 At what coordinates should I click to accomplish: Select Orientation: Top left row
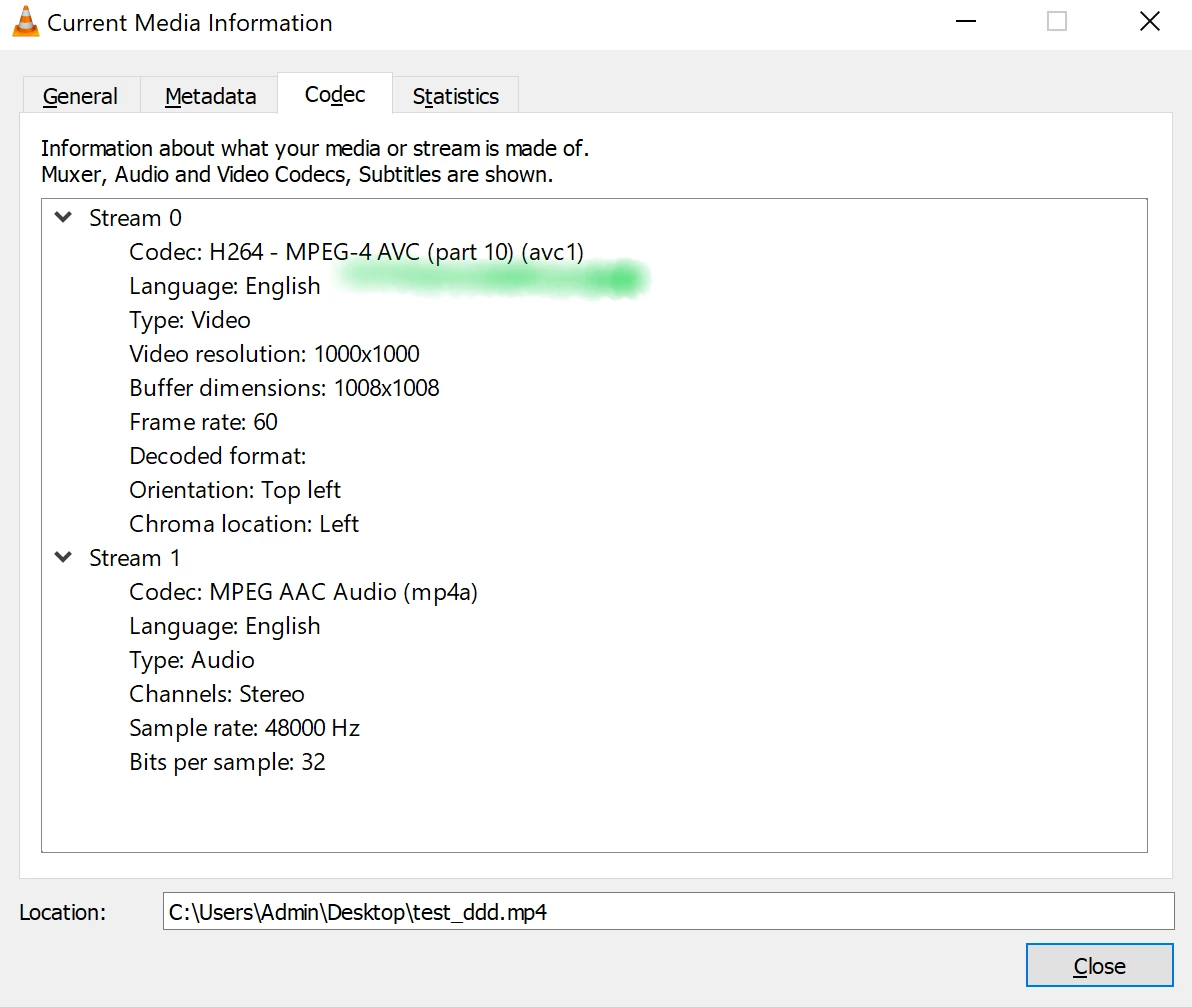[235, 490]
